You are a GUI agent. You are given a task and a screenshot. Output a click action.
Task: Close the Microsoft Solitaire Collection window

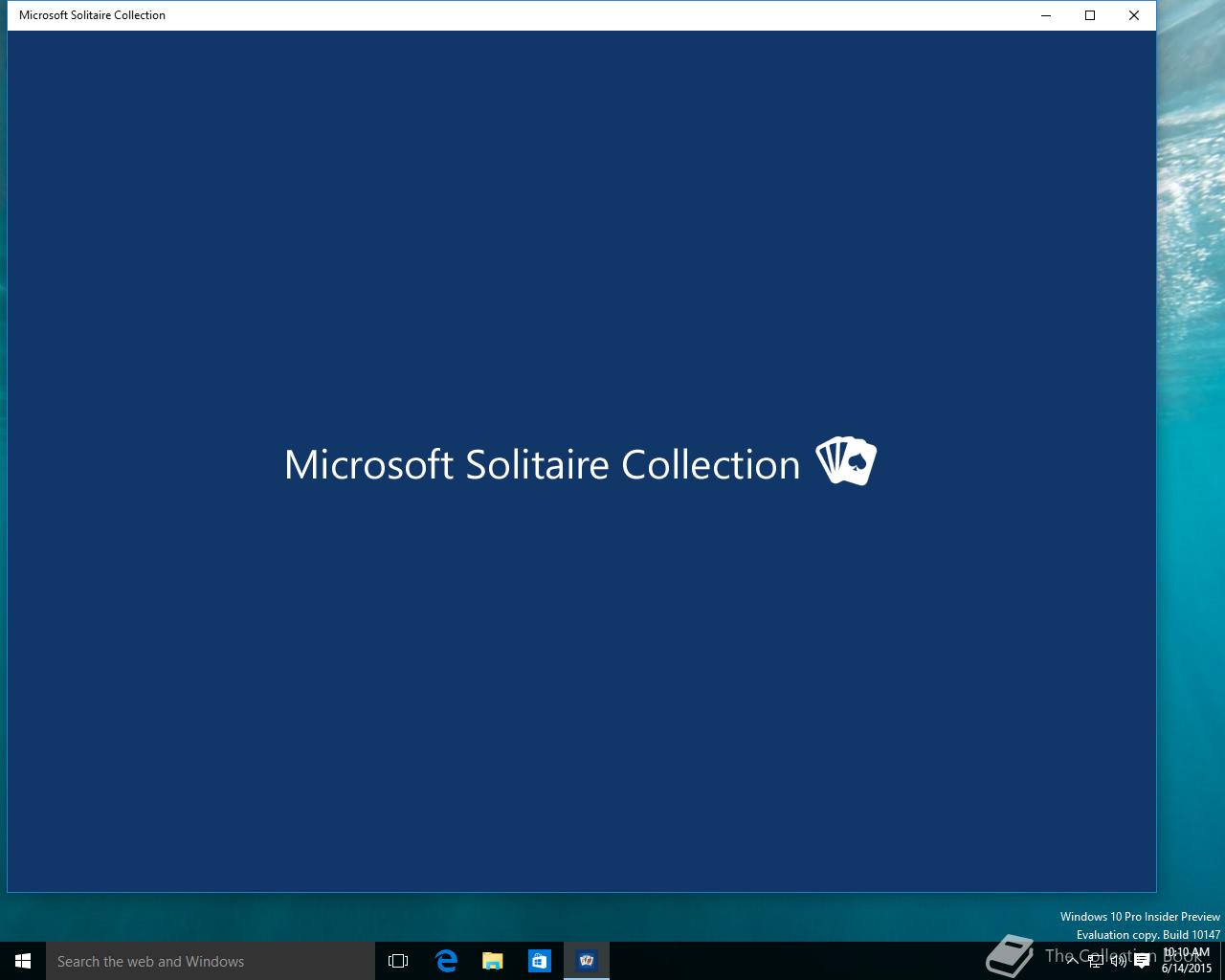(x=1134, y=15)
